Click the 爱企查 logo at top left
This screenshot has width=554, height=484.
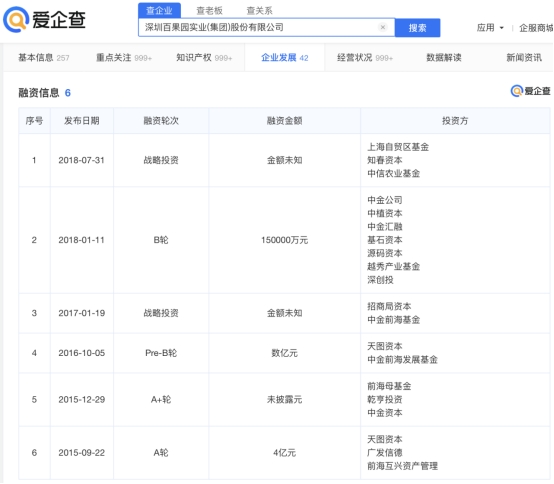[45, 19]
